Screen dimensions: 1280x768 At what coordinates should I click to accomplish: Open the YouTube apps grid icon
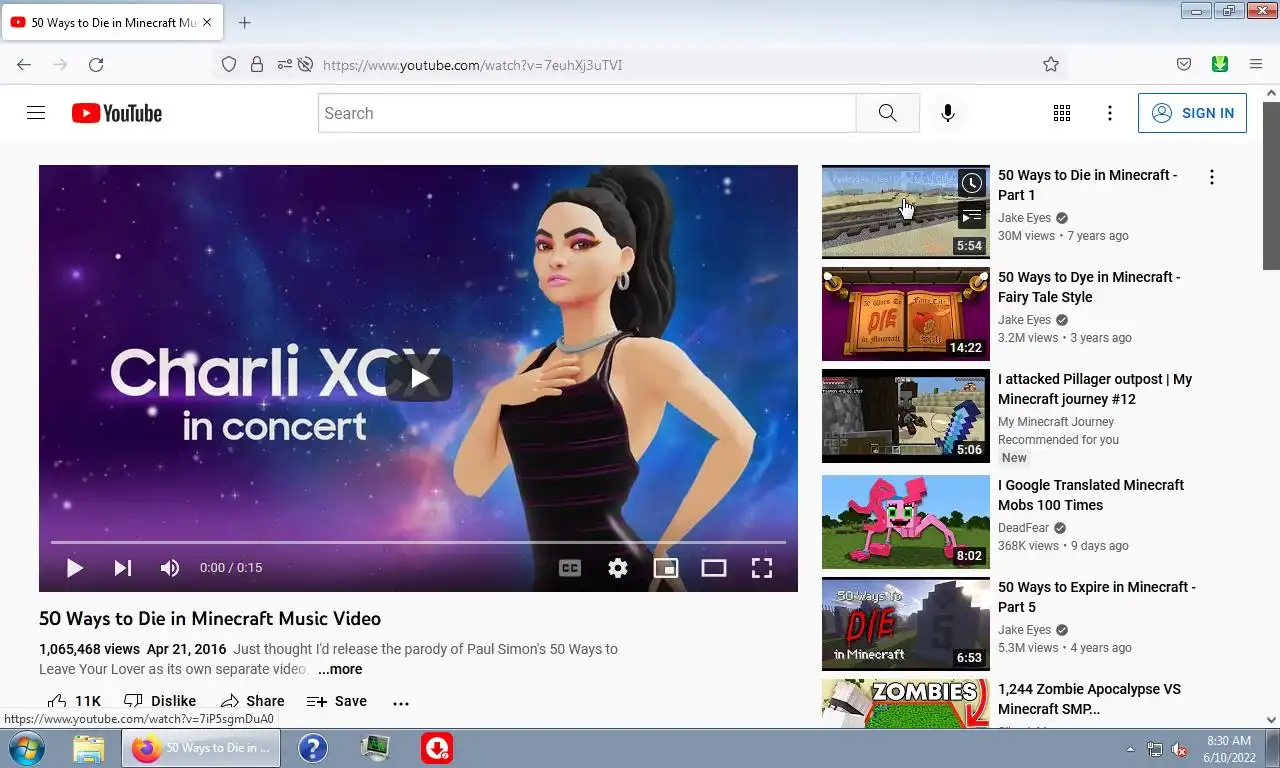point(1062,113)
